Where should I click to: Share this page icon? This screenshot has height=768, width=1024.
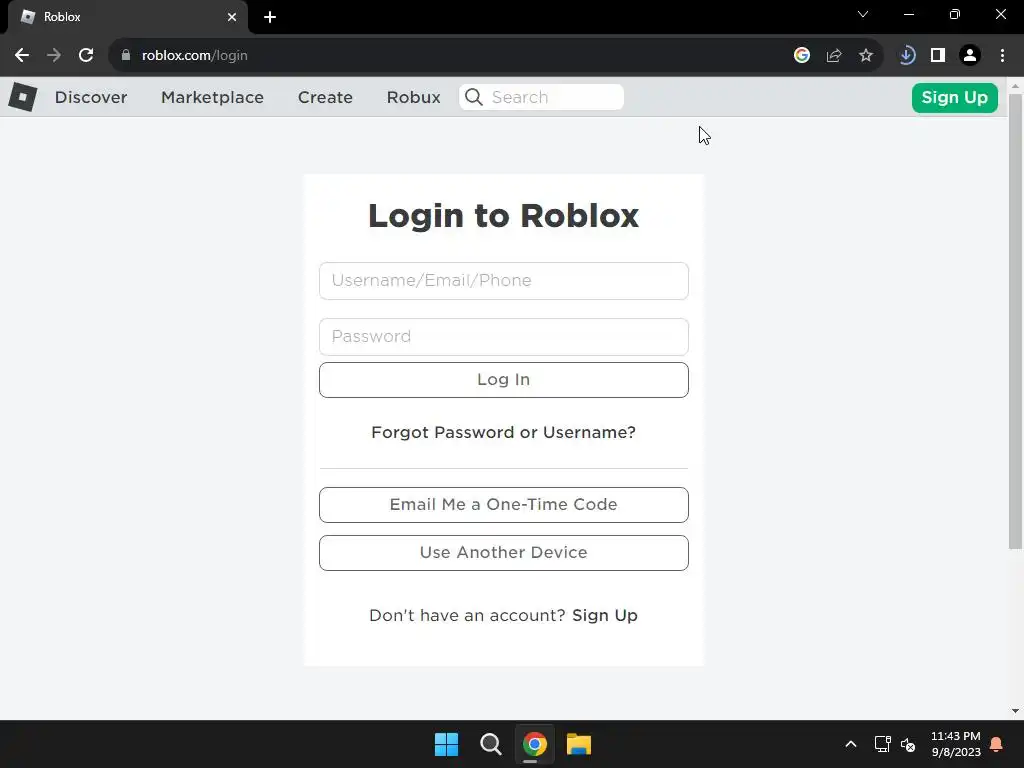(x=834, y=56)
